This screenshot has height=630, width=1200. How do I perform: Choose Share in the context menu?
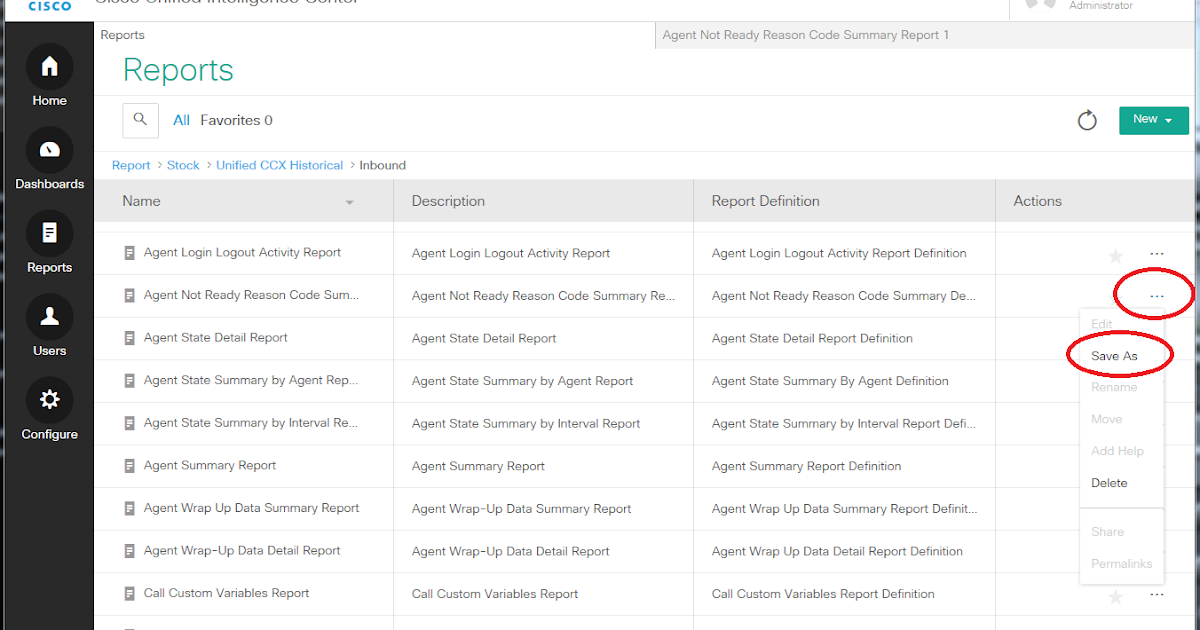point(1107,532)
